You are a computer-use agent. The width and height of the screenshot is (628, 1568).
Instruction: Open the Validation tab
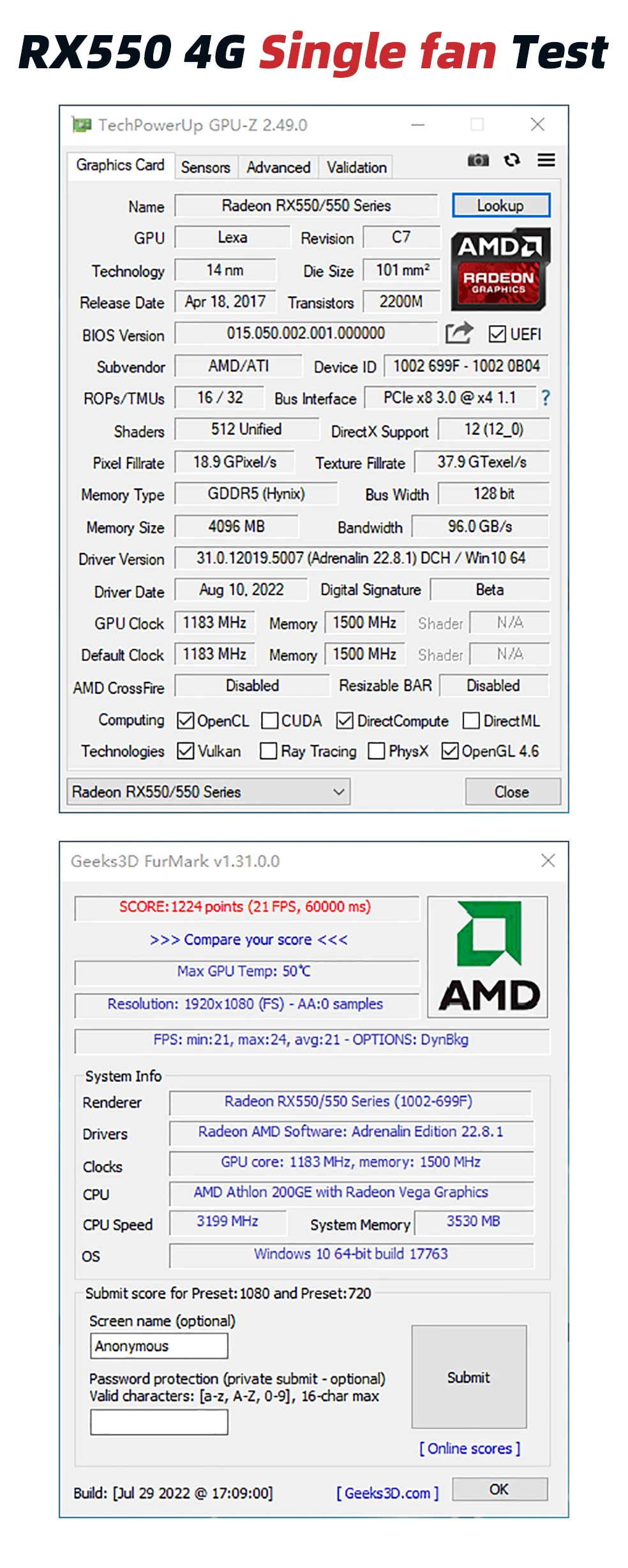(356, 167)
